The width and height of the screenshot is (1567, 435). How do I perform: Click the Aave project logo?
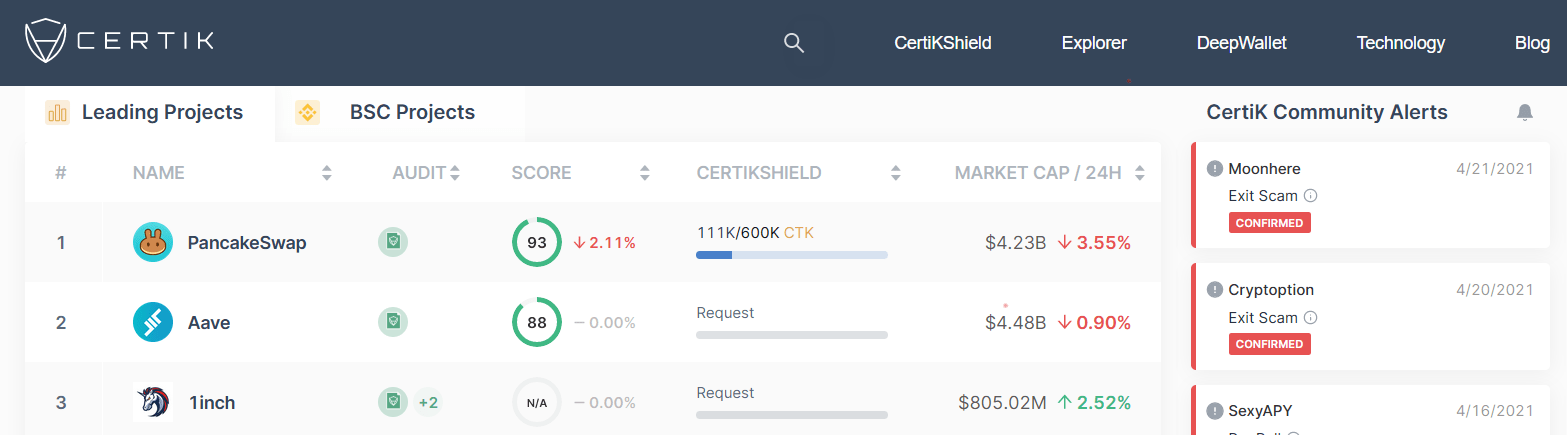(x=153, y=322)
